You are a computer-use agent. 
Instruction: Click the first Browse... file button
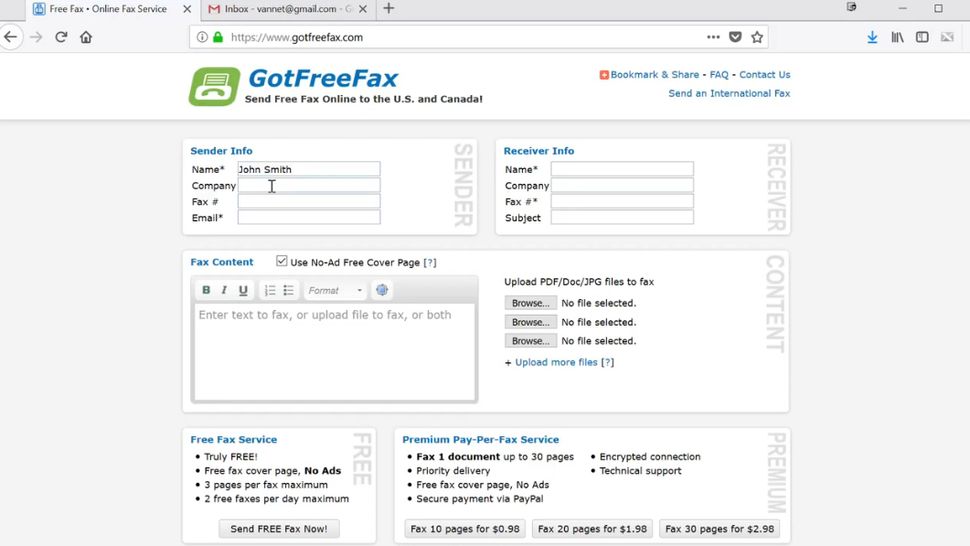pos(530,303)
